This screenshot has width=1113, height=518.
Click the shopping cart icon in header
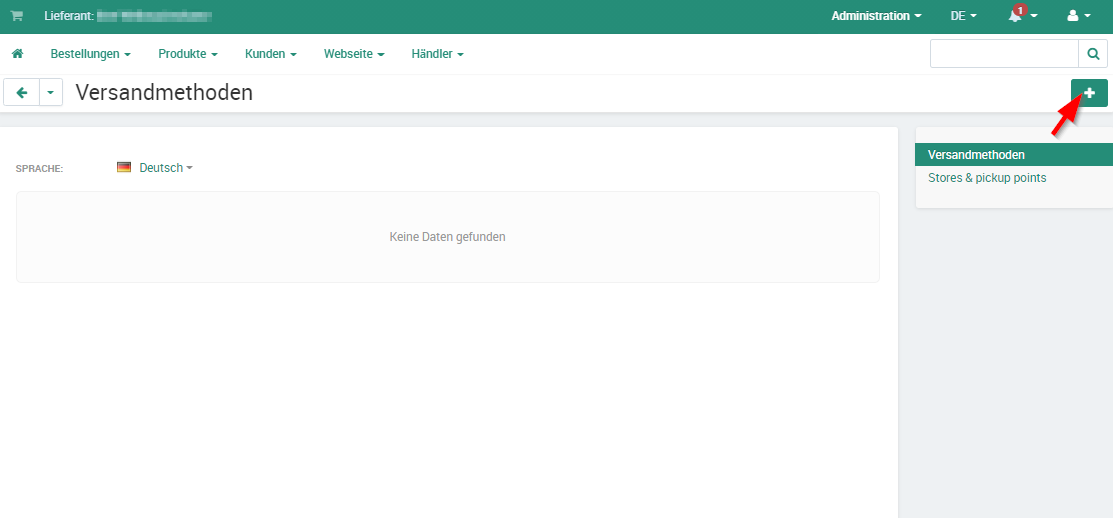[x=16, y=16]
